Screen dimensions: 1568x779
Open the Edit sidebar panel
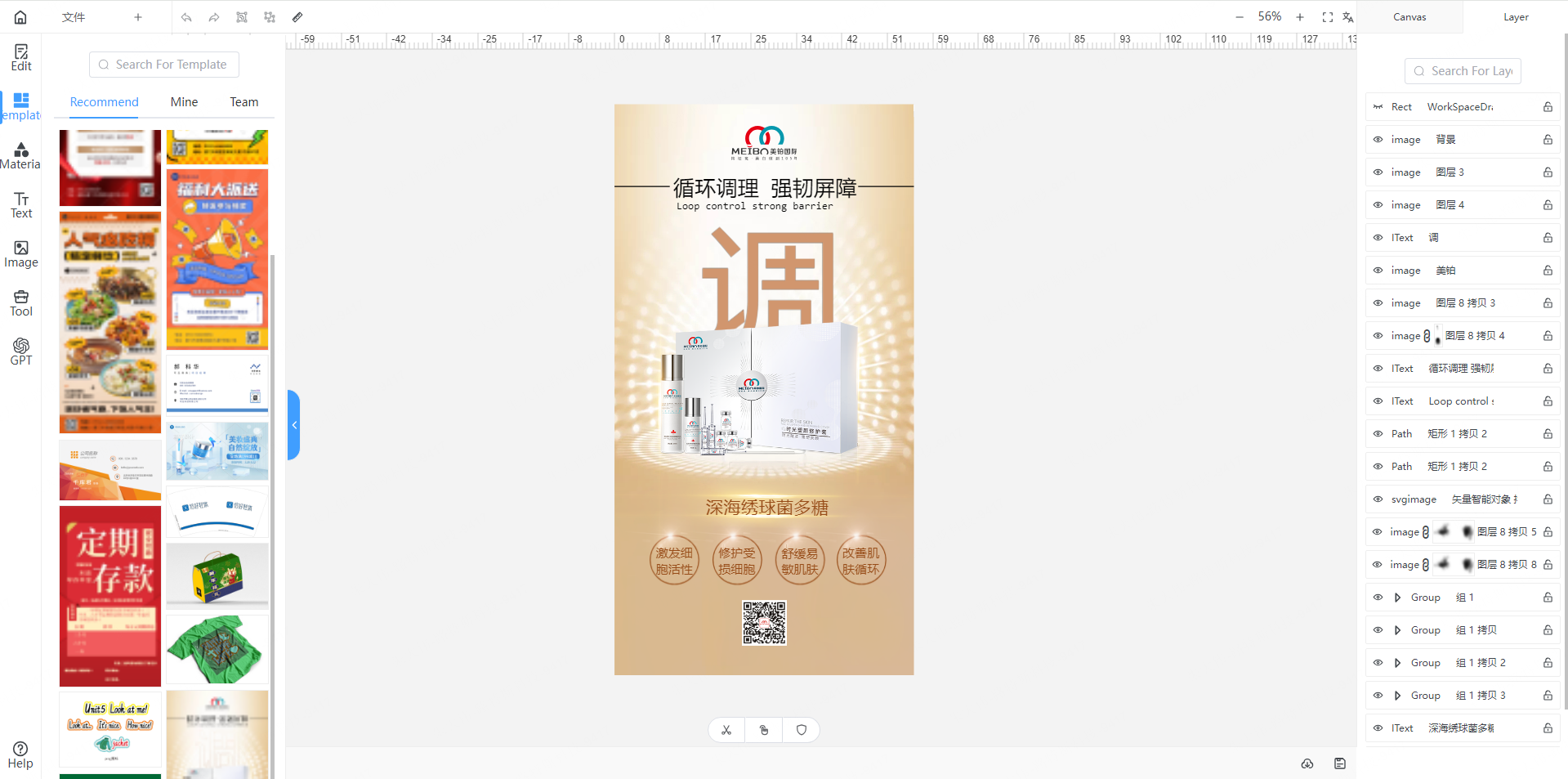[21, 58]
